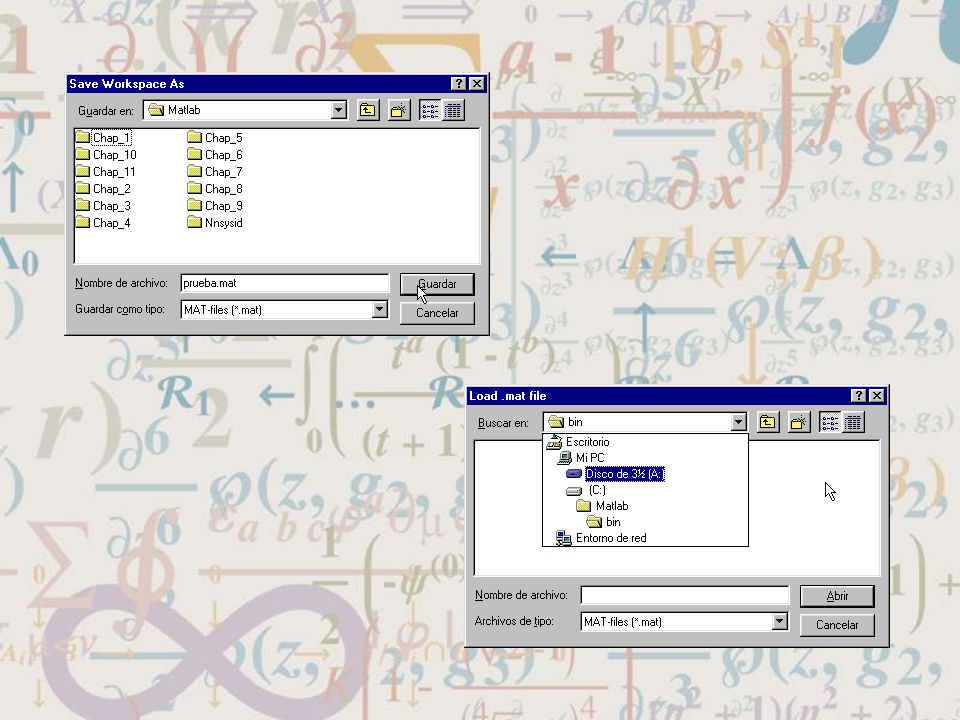Select the Chap_6 folder
The height and width of the screenshot is (720, 960).
215,155
